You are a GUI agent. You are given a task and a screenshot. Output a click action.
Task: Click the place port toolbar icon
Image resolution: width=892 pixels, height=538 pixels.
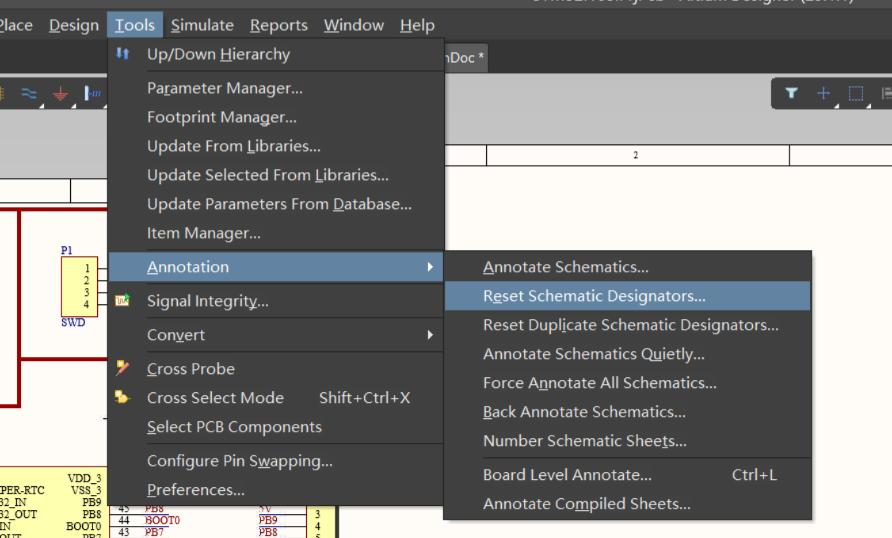(93, 93)
